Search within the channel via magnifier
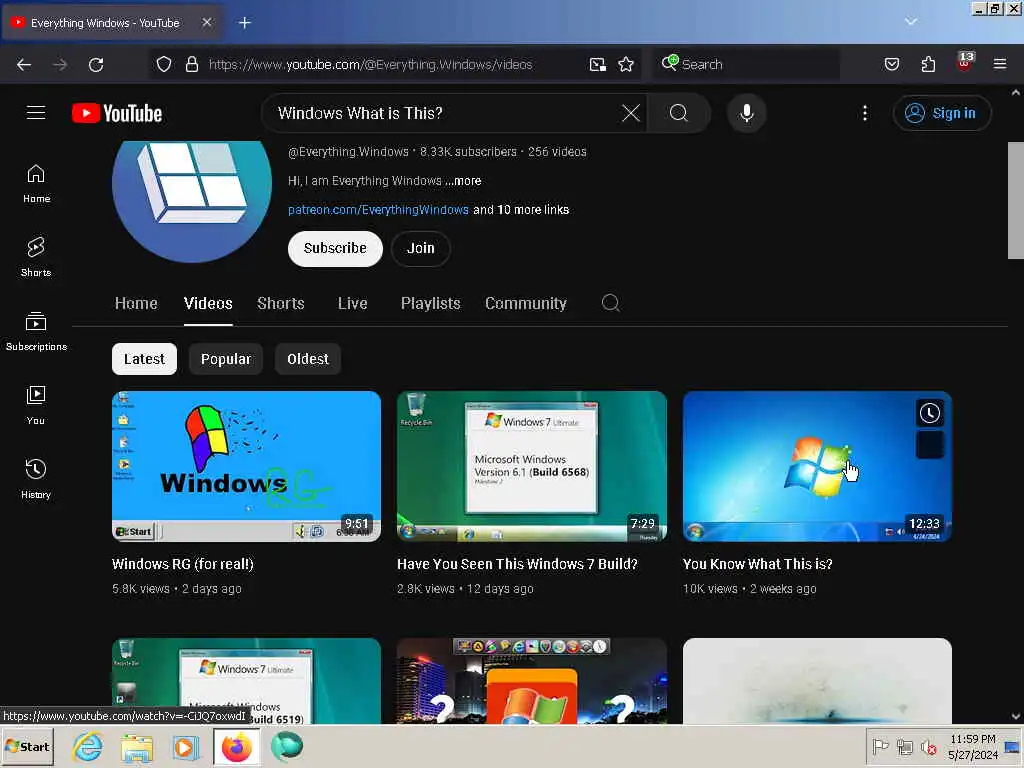The width and height of the screenshot is (1024, 768). click(x=611, y=303)
